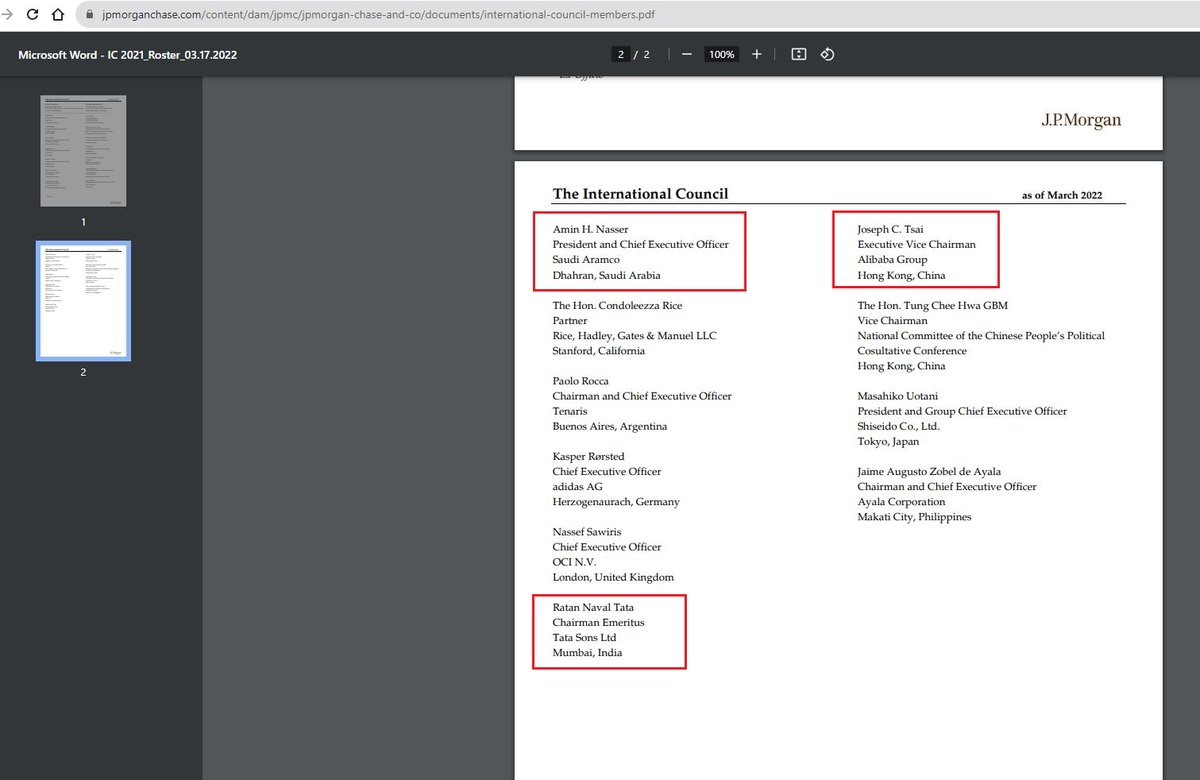Click the forward navigation arrow
This screenshot has width=1200, height=780.
click(8, 15)
